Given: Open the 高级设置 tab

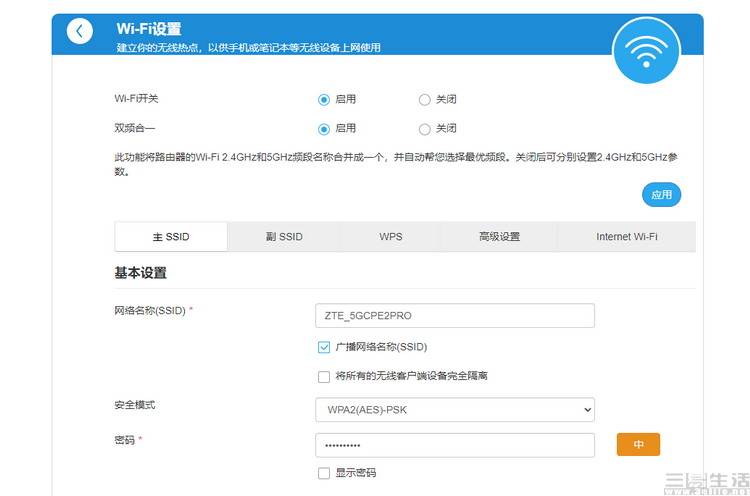Looking at the screenshot, I should click(499, 237).
